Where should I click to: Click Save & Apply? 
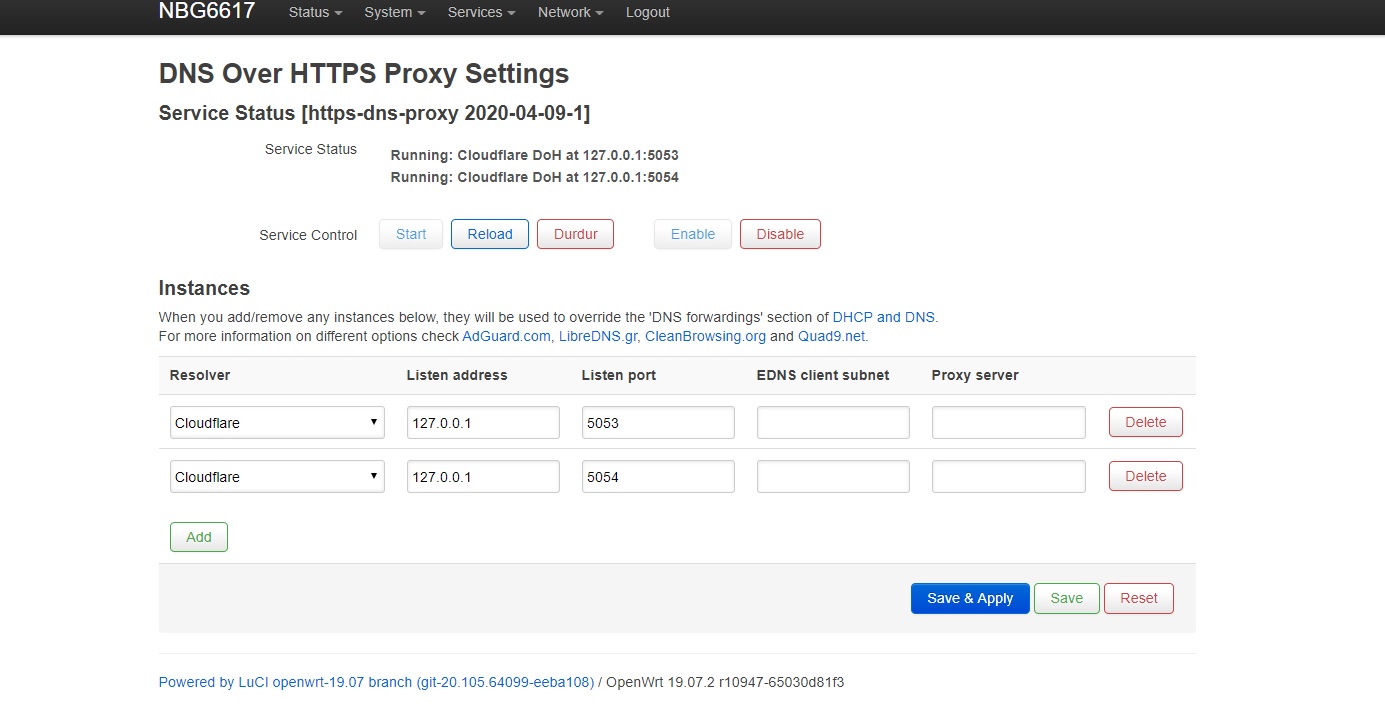click(970, 598)
